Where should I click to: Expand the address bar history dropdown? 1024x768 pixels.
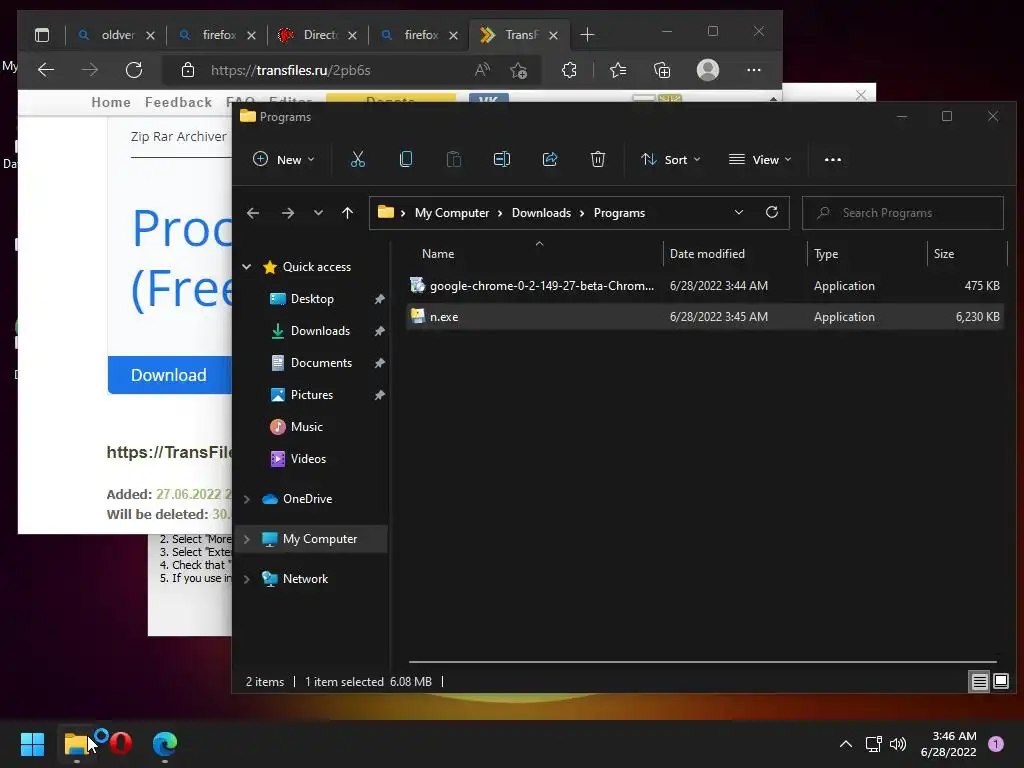click(x=739, y=212)
